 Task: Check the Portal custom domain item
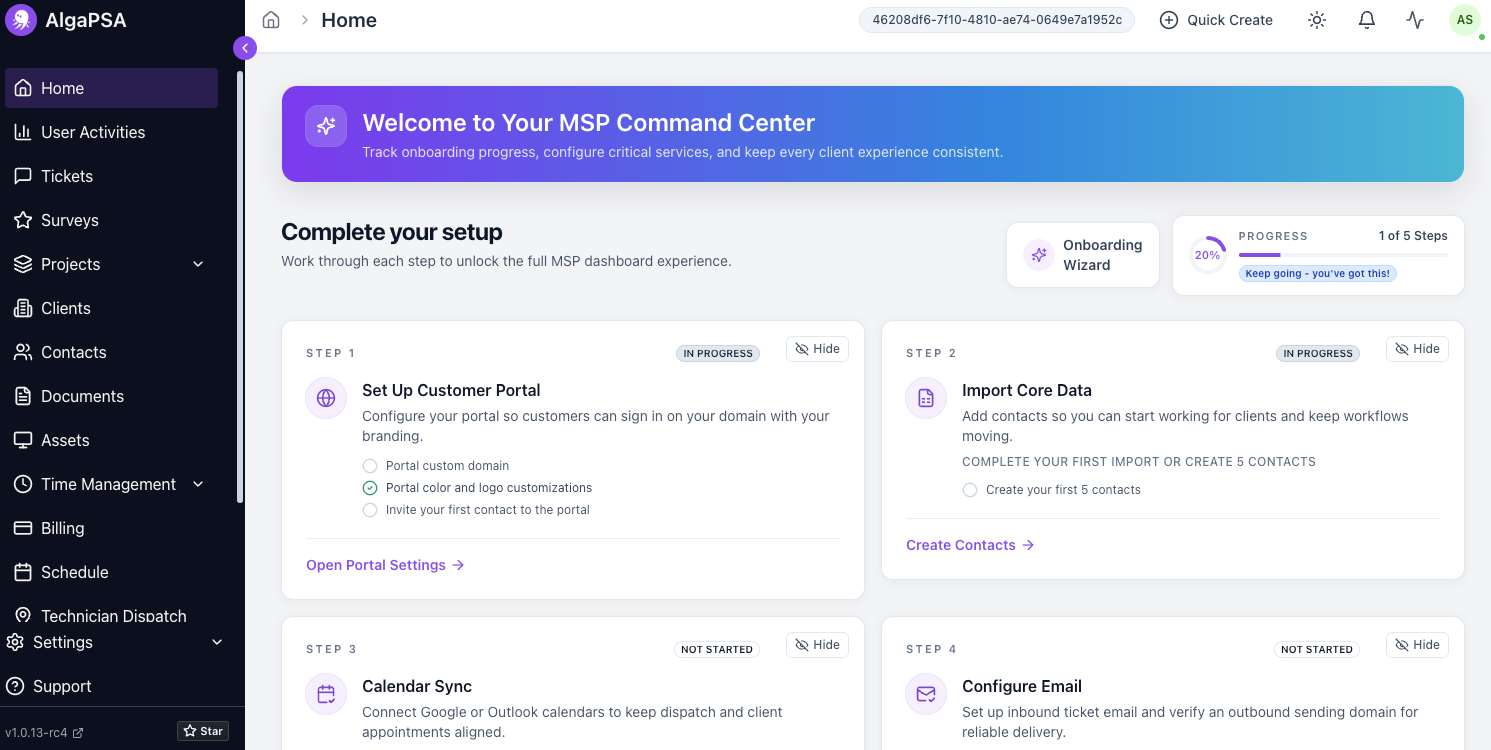(370, 466)
